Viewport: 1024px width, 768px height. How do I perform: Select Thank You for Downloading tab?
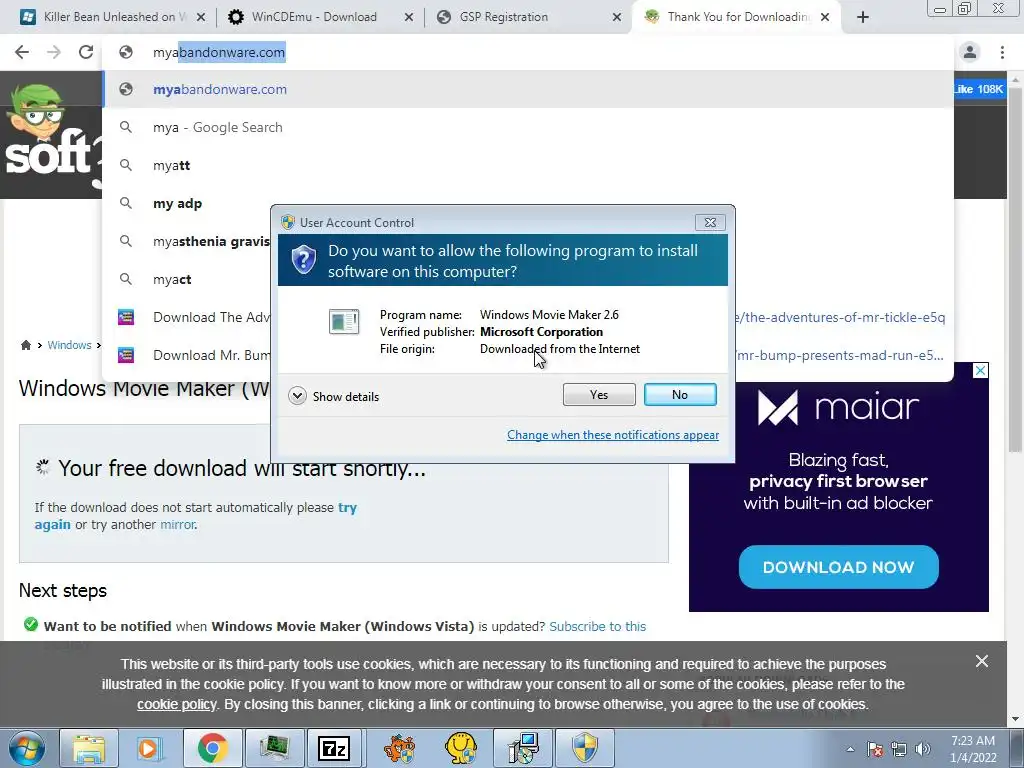click(738, 17)
